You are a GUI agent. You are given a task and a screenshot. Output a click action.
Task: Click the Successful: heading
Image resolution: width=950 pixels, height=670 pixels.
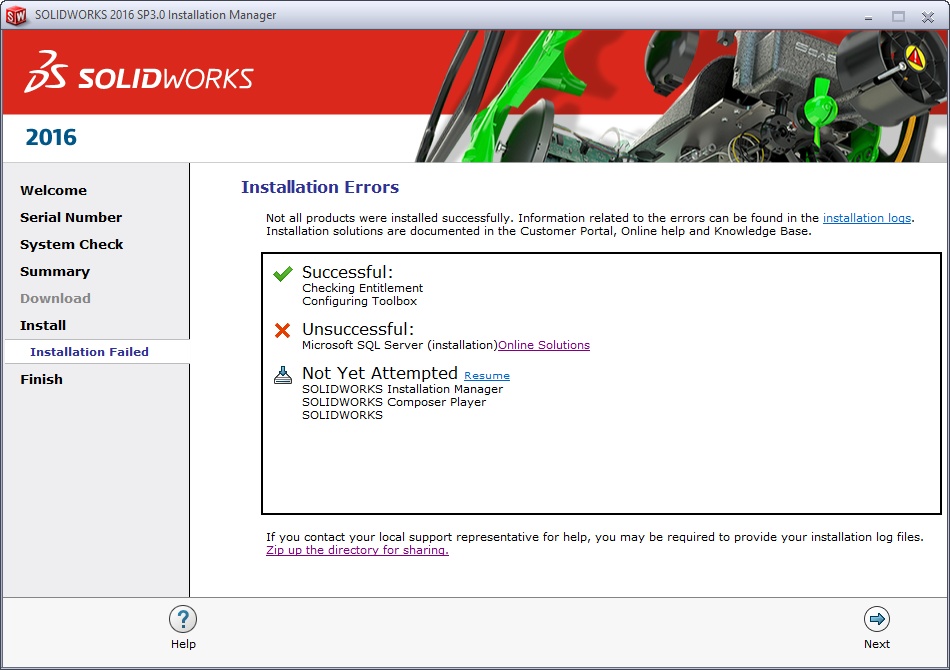(x=347, y=272)
